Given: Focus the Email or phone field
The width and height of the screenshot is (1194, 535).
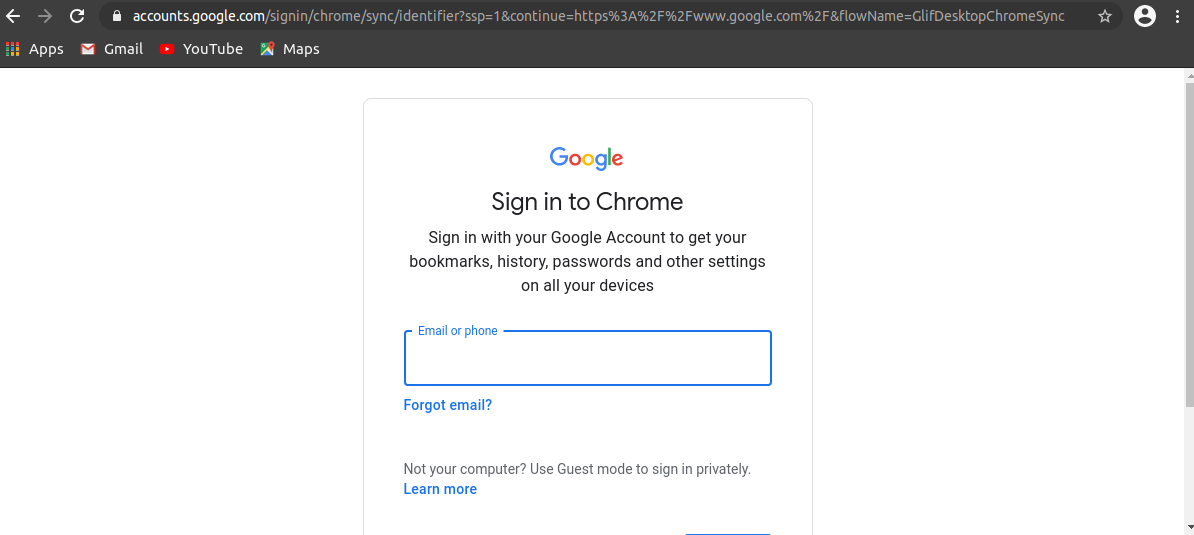Looking at the screenshot, I should coord(587,358).
